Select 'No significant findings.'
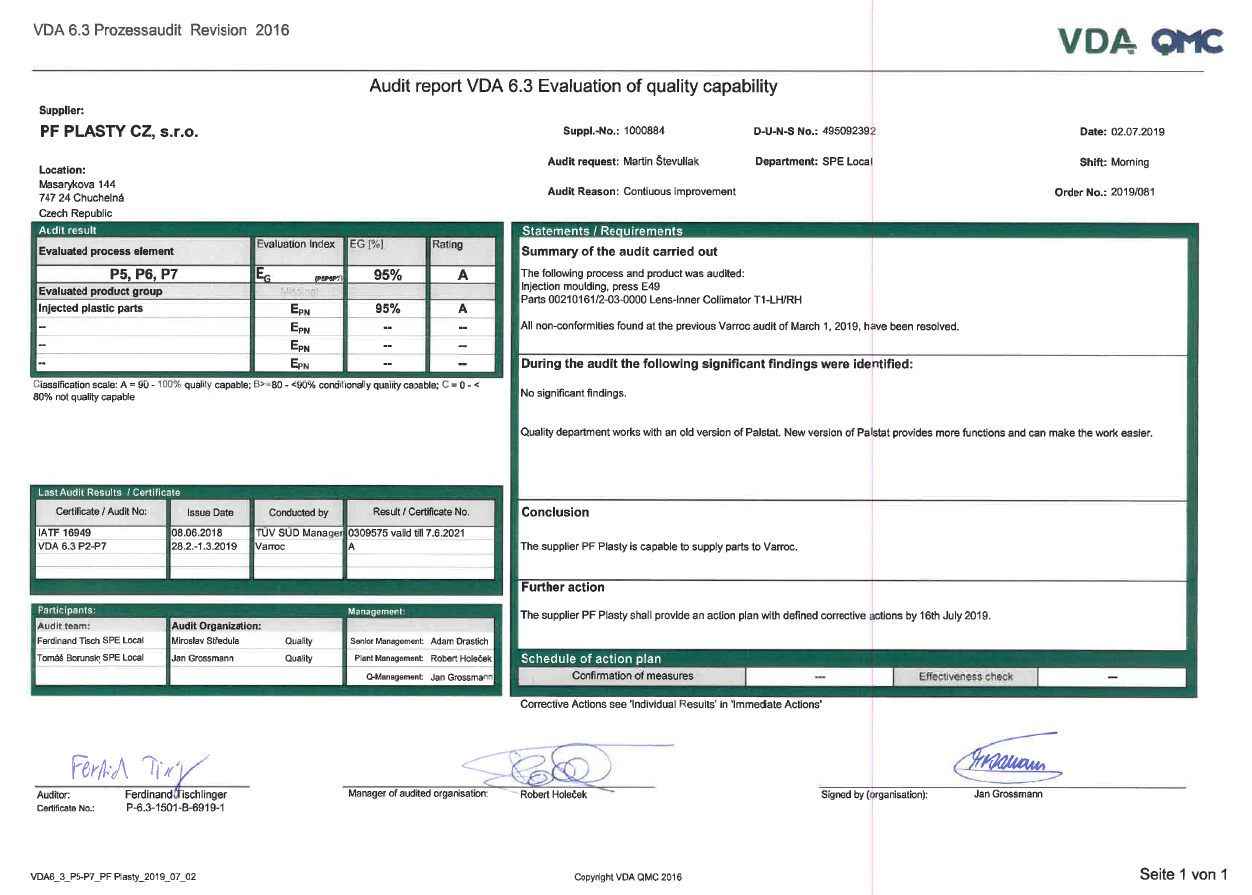Viewport: 1252px width, 895px height. pyautogui.click(x=574, y=393)
